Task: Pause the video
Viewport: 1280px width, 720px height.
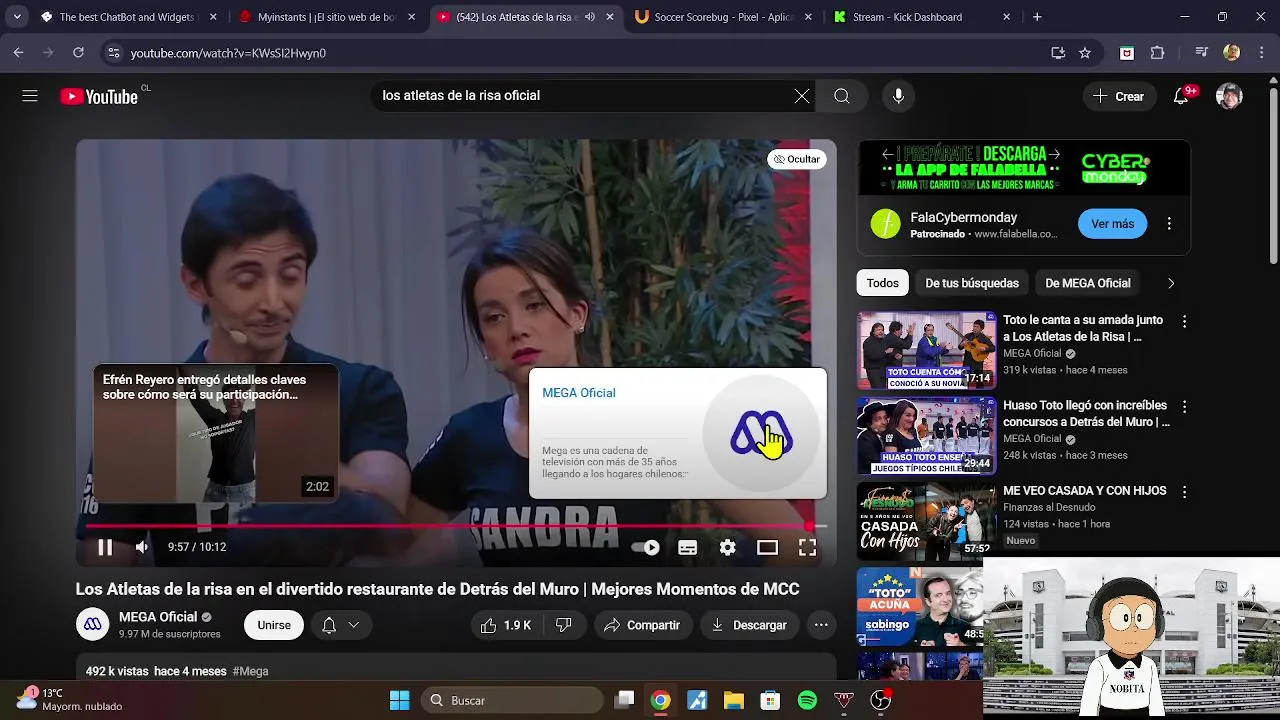Action: (105, 547)
